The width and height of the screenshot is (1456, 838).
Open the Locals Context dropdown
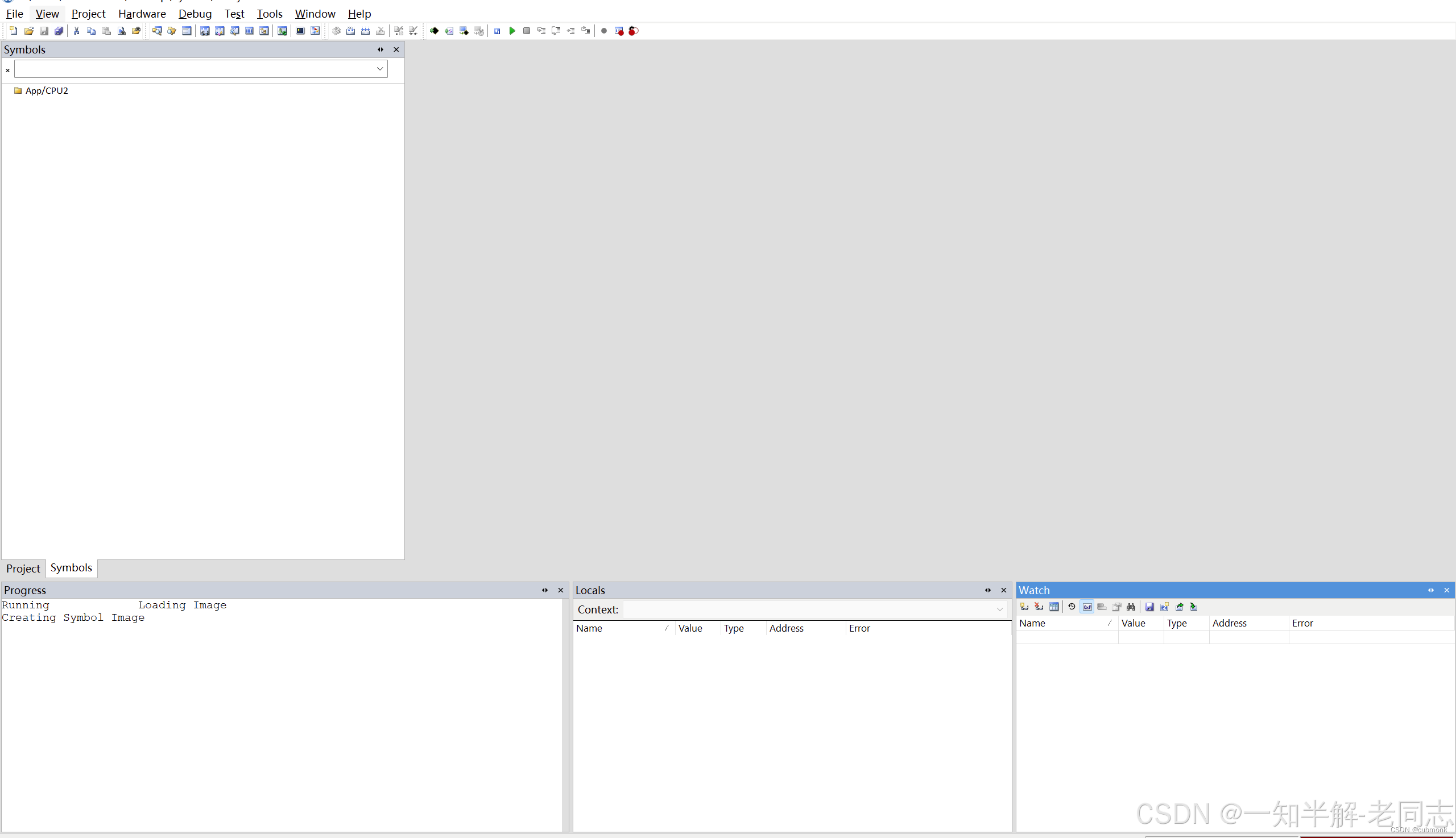click(999, 609)
